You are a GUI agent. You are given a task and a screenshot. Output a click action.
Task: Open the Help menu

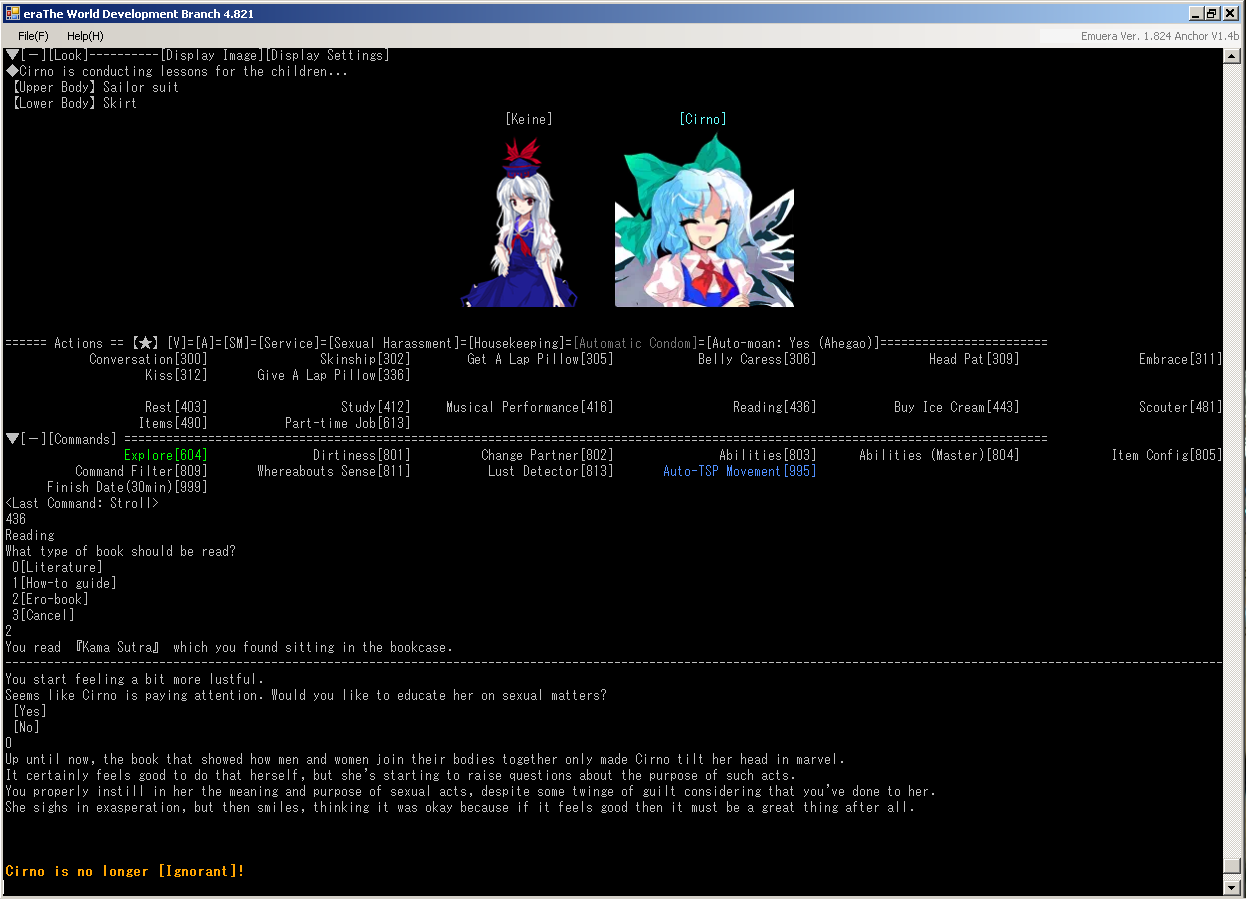tap(85, 36)
